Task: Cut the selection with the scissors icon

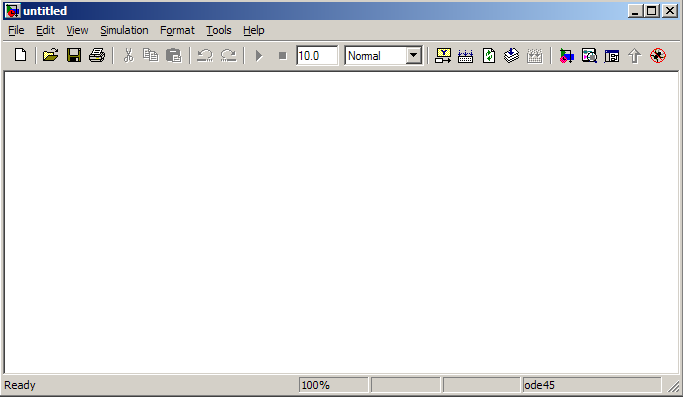Action: pos(128,55)
